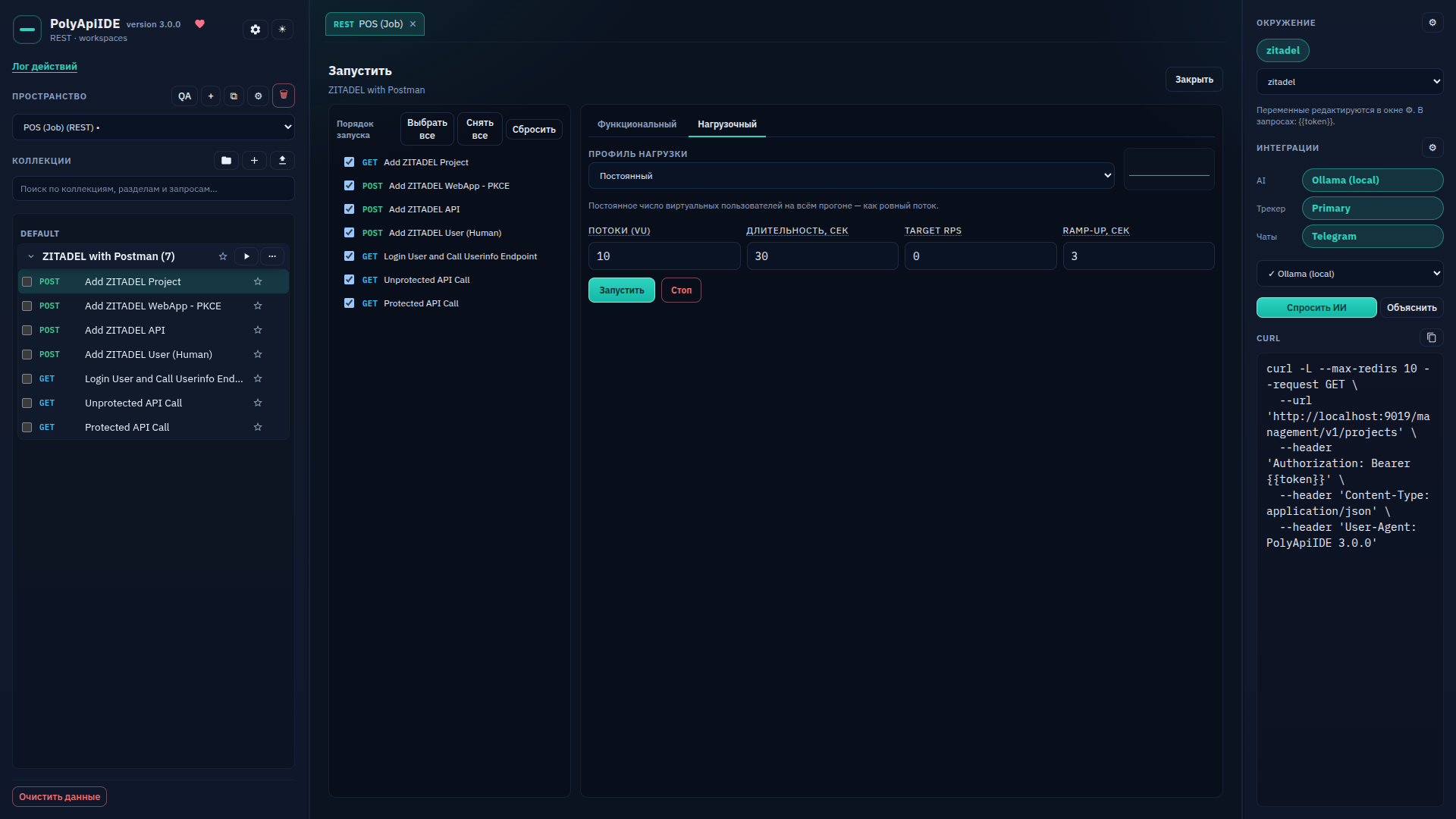
Task: Open zitadel environment dropdown
Action: [x=1349, y=82]
